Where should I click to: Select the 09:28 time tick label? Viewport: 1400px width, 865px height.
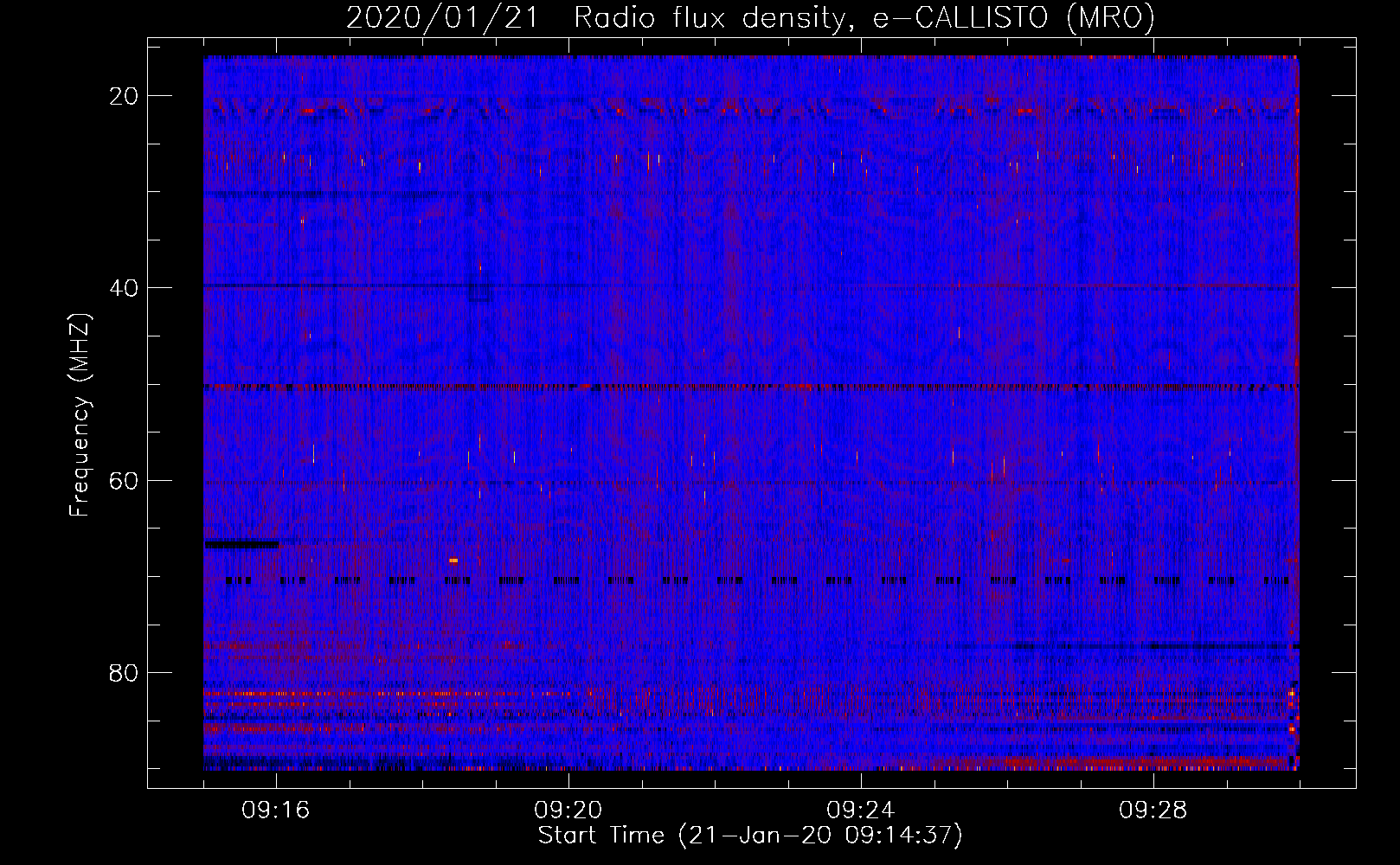click(1153, 811)
